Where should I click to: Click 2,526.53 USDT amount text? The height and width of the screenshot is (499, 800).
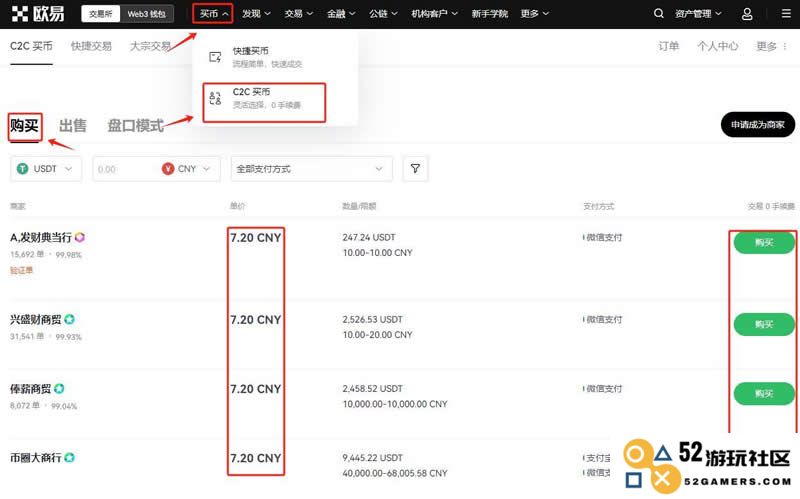(x=372, y=319)
